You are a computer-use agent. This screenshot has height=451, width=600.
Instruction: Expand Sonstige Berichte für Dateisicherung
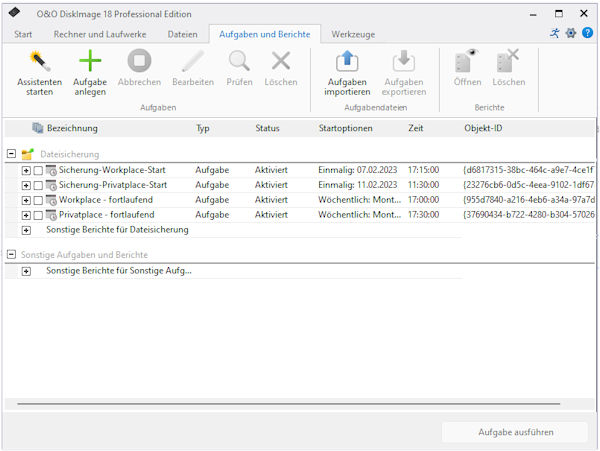(26, 230)
